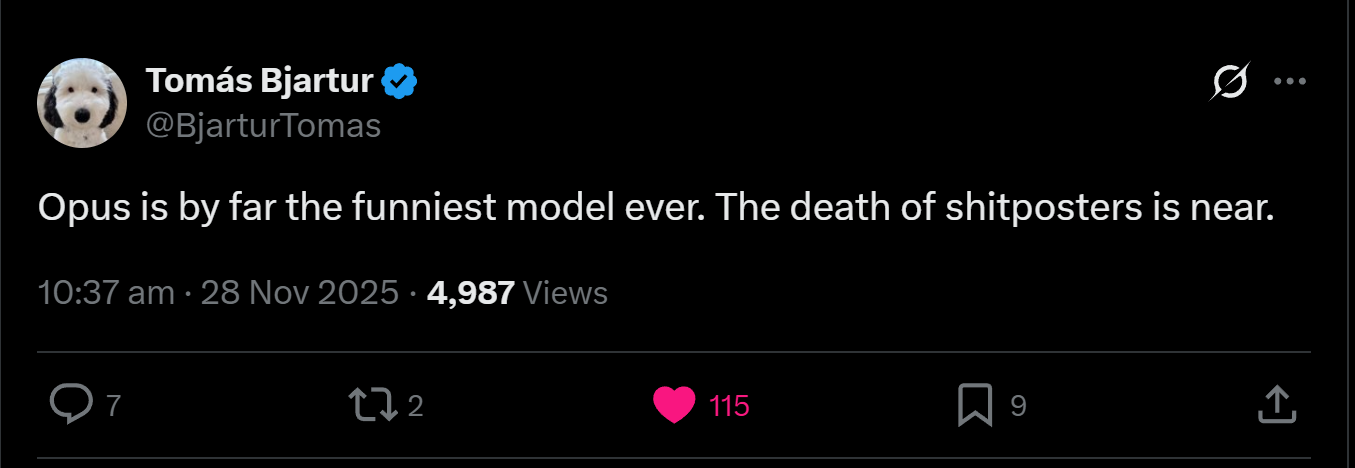
Task: Open Tomás Bjartur's dog profile picture
Action: [82, 103]
